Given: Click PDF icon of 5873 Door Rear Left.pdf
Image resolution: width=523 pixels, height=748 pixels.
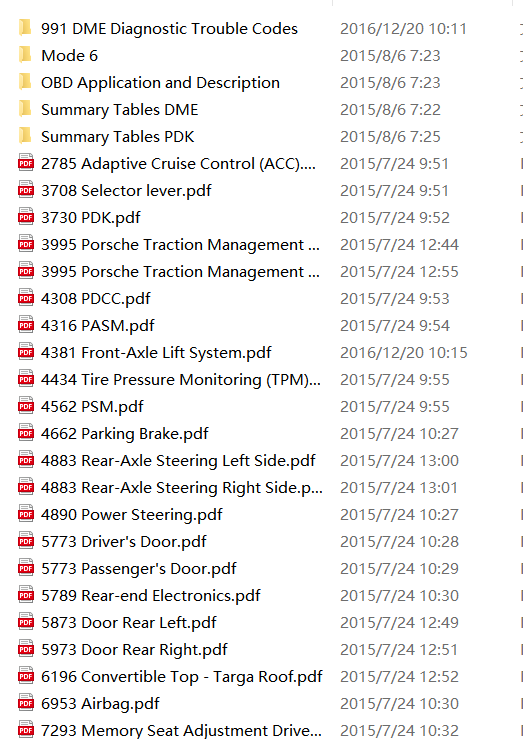Looking at the screenshot, I should coord(26,622).
